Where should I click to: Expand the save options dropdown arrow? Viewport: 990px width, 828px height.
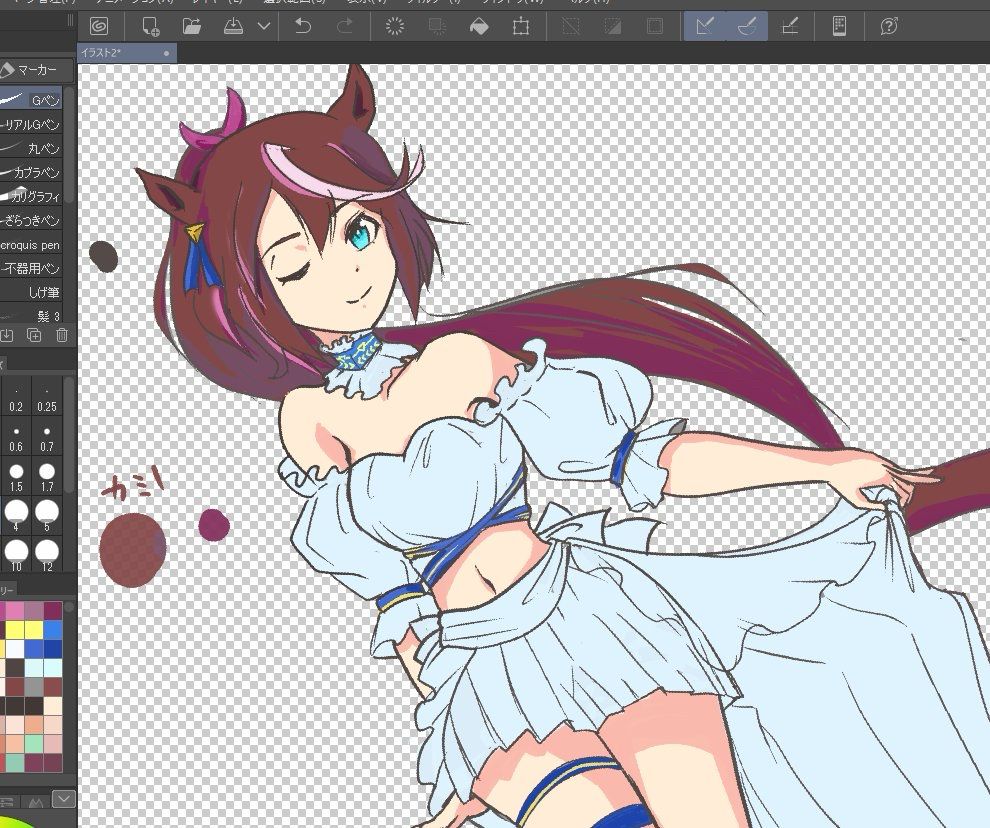(x=264, y=27)
